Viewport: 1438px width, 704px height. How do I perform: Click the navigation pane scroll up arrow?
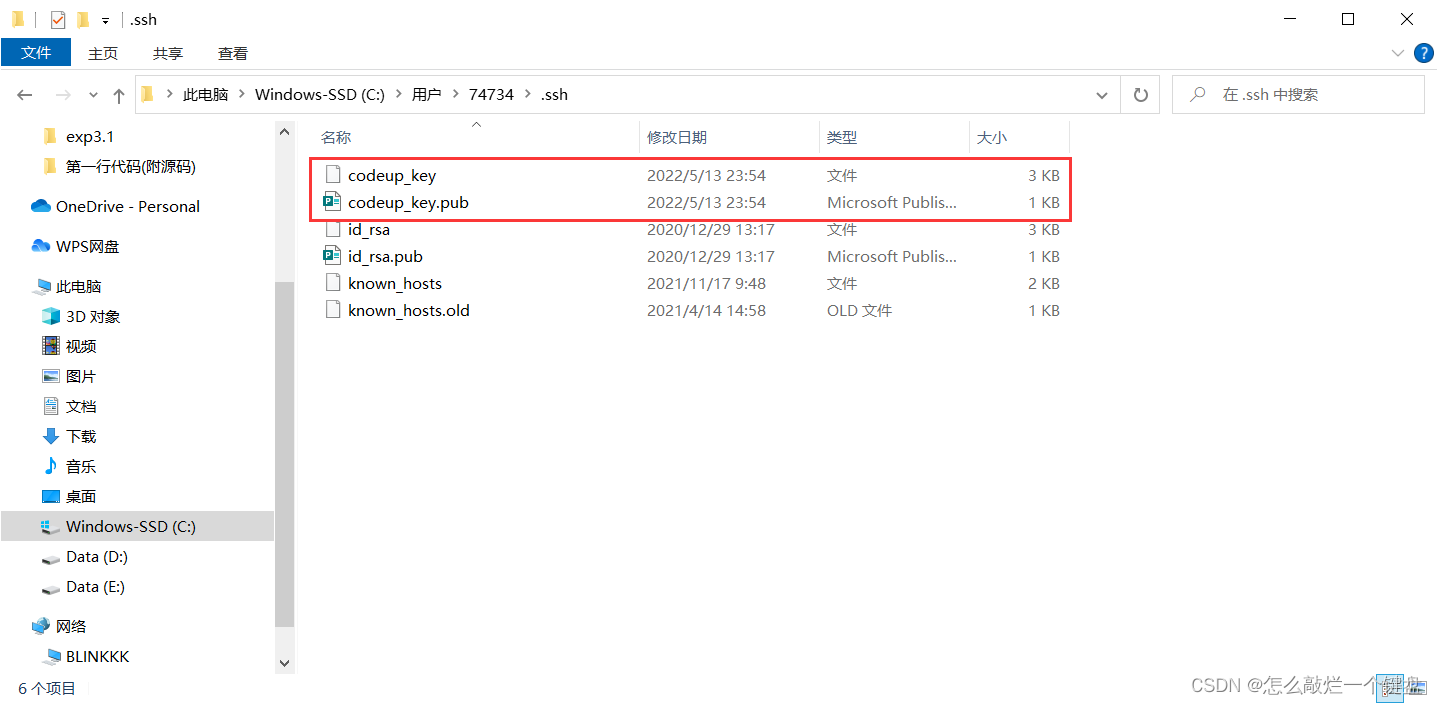coord(284,132)
